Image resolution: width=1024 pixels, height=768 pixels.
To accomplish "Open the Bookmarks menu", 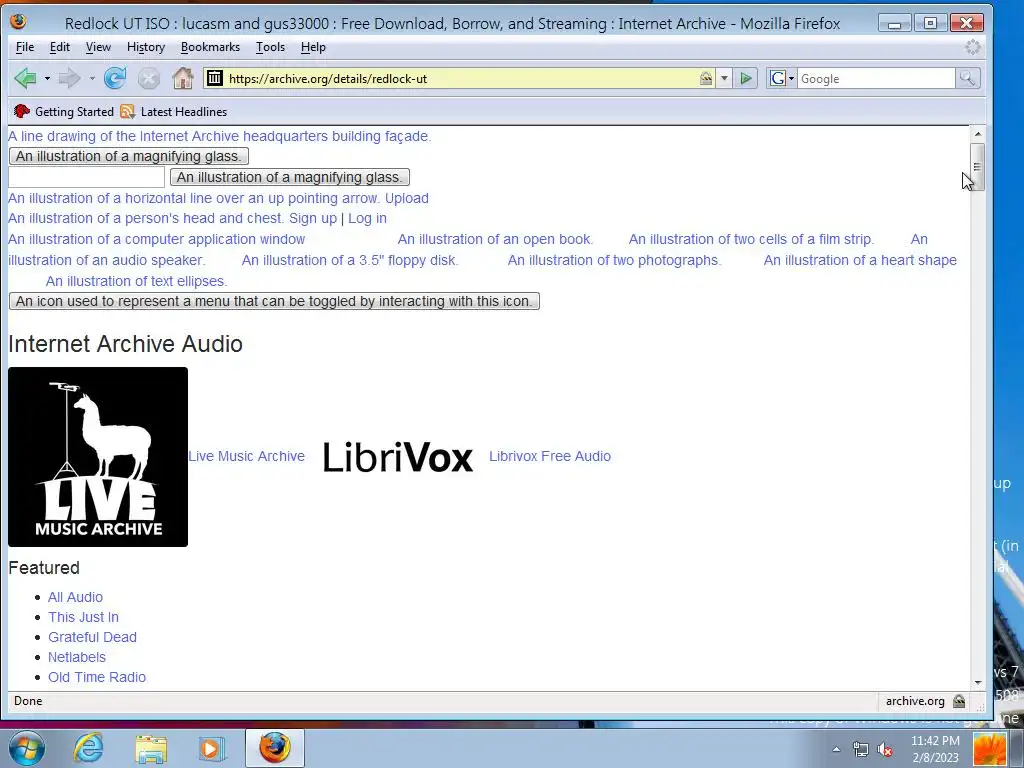I will pyautogui.click(x=210, y=47).
